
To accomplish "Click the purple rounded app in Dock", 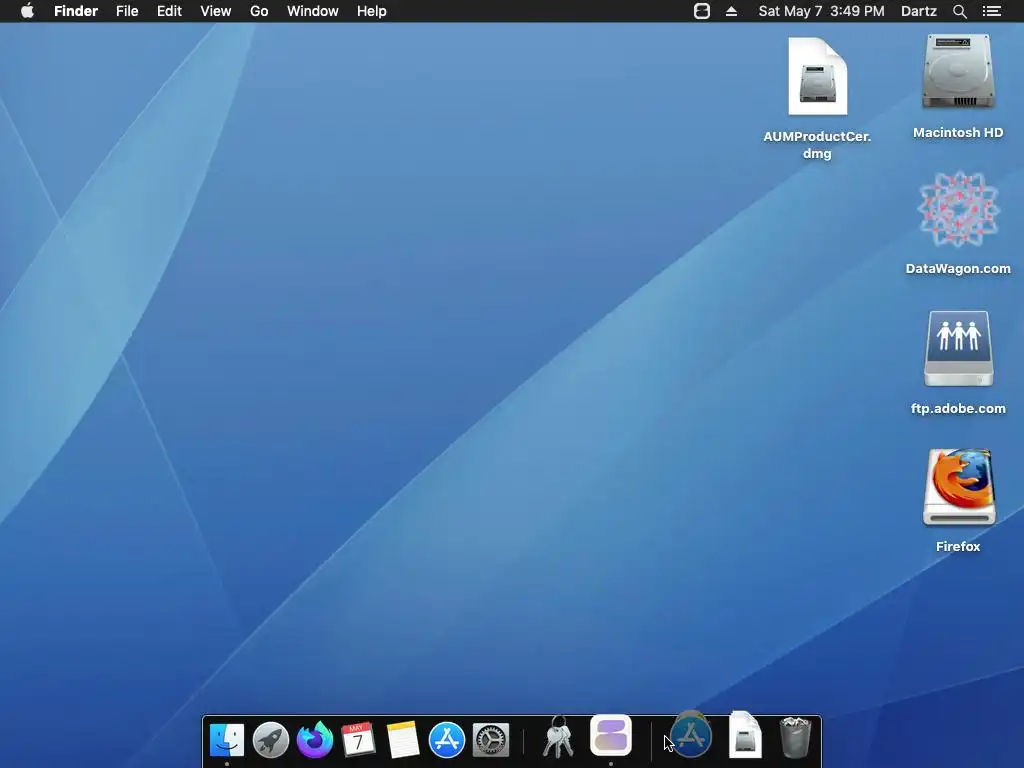I will tap(611, 735).
